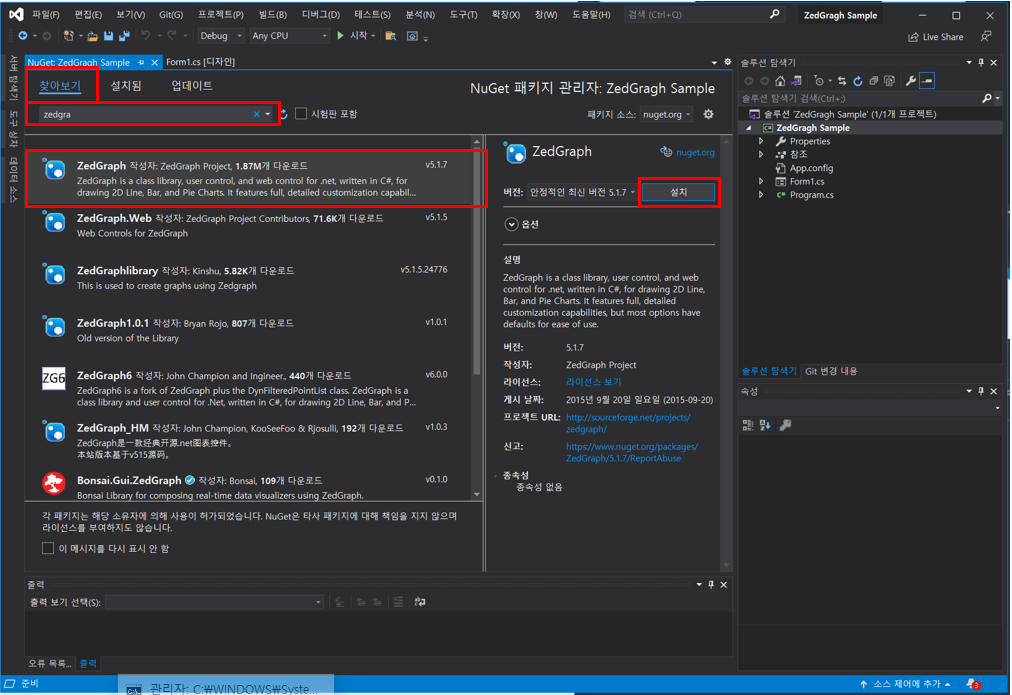Toggle auto-hide pin on the 속성 panel
This screenshot has height=695, width=1012.
click(x=981, y=391)
